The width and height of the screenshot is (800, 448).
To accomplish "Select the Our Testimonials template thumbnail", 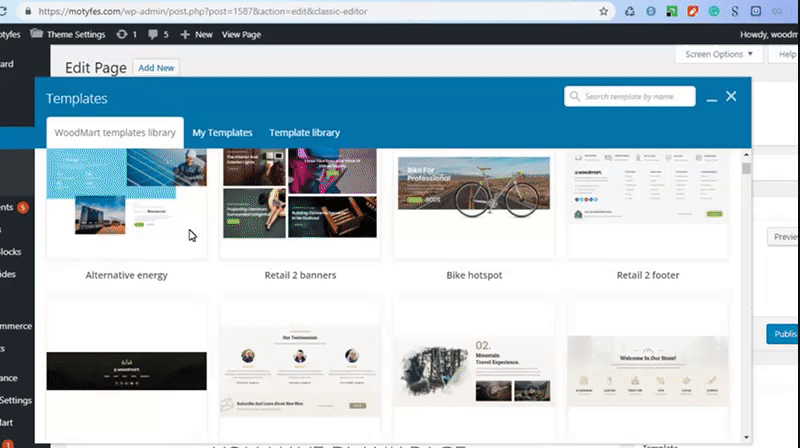I will pos(300,371).
